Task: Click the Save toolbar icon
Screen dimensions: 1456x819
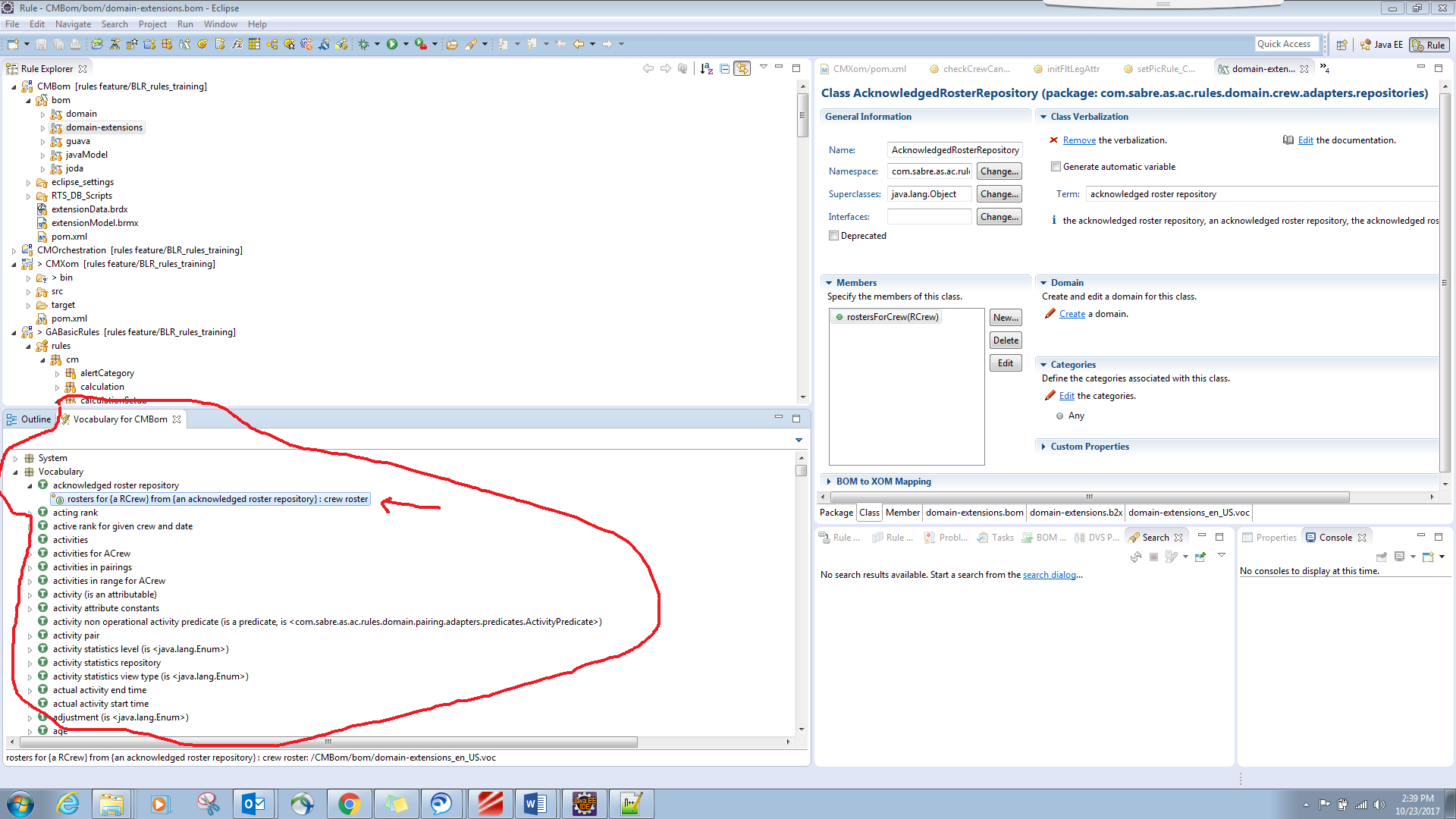Action: pos(41,44)
